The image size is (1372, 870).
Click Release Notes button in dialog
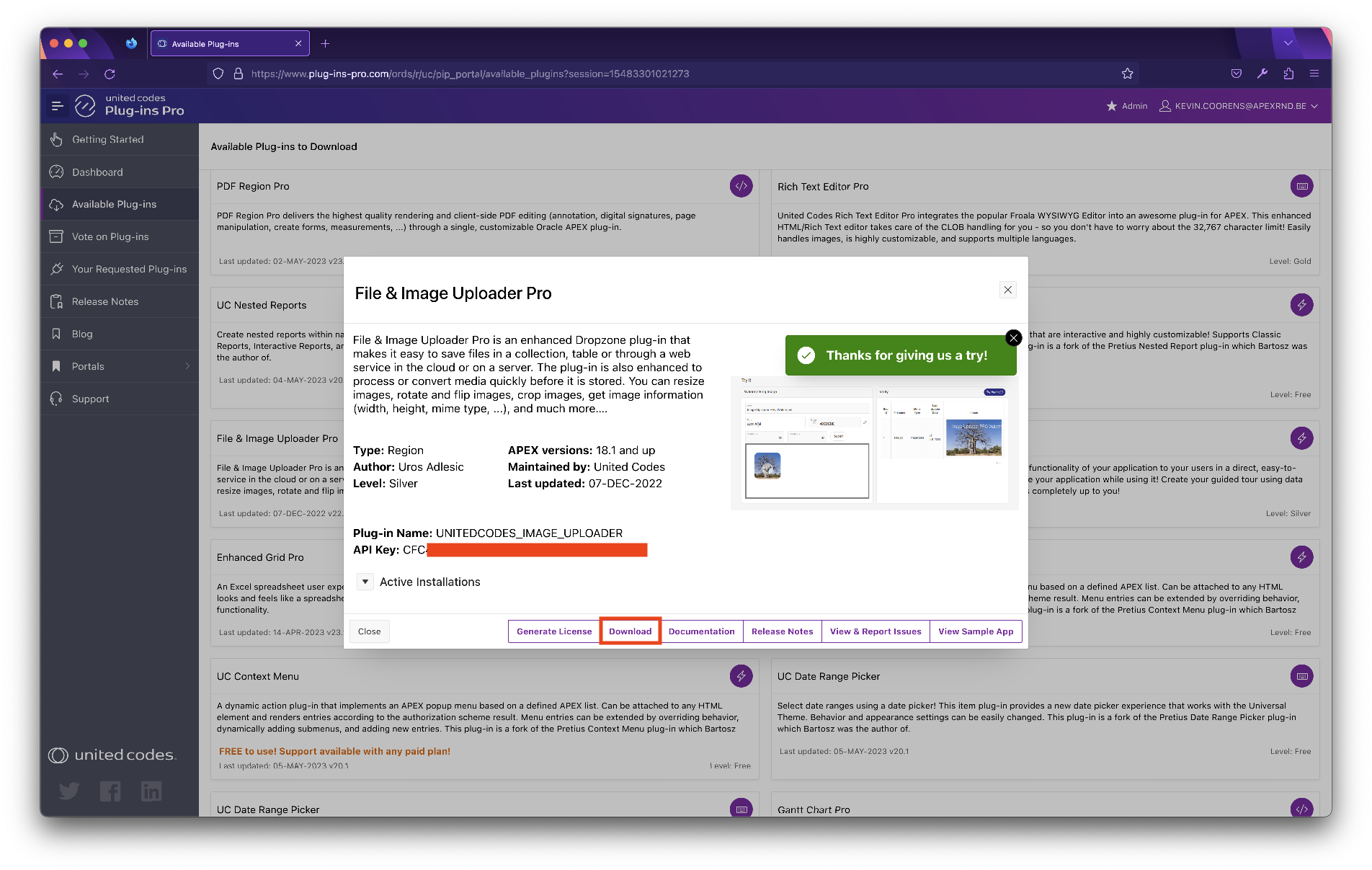782,631
